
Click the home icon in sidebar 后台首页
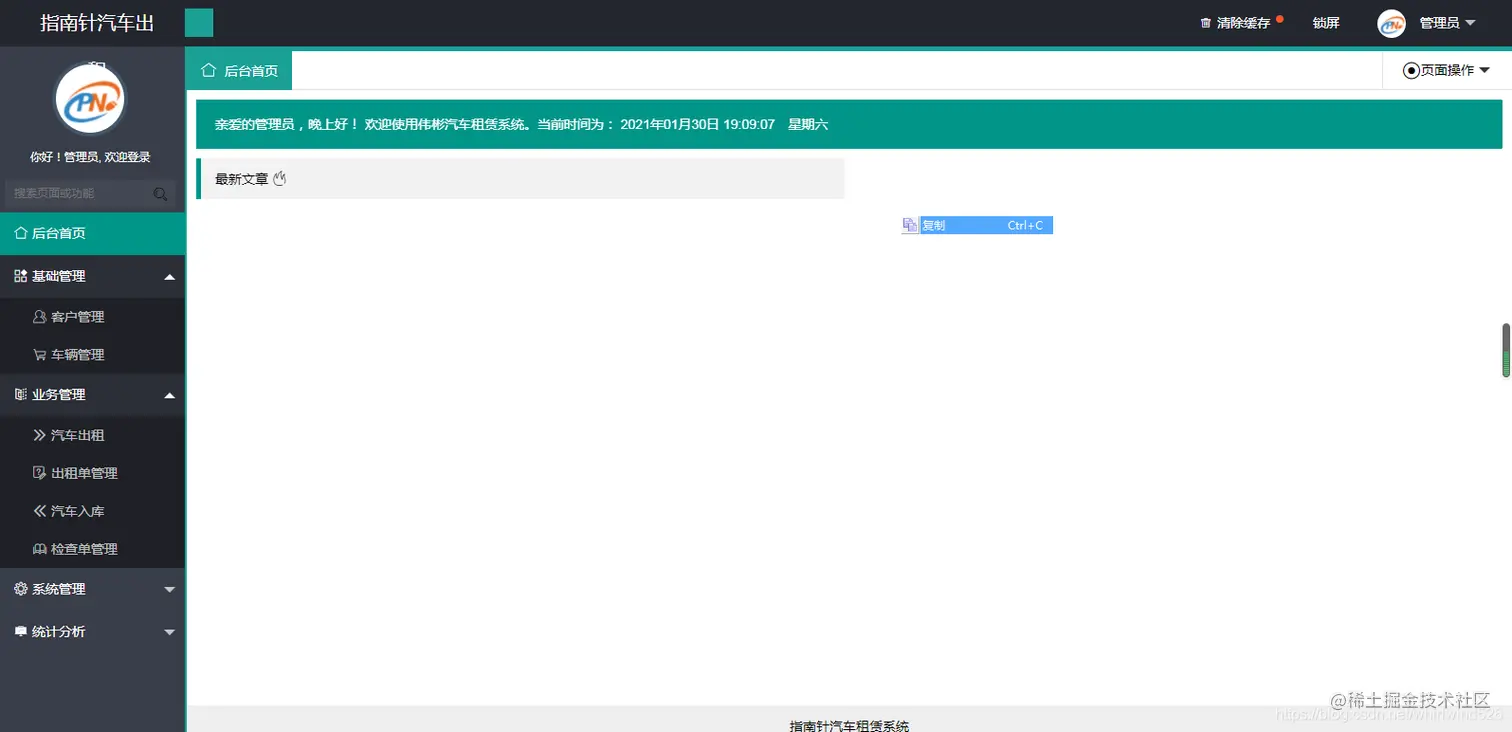(x=20, y=233)
